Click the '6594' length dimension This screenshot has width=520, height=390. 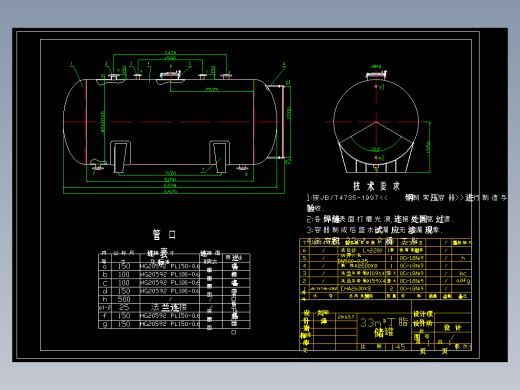tap(170, 185)
